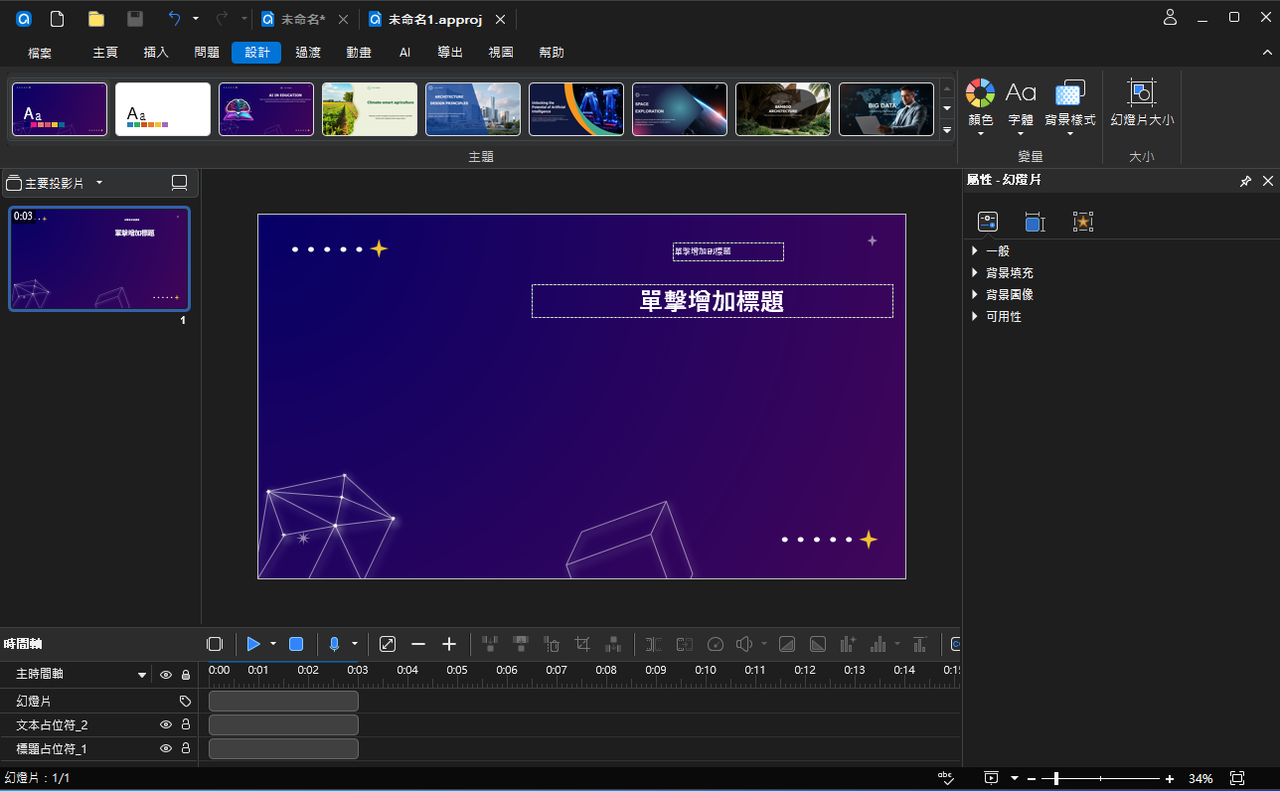
Task: Open the user account icon
Action: click(x=1170, y=18)
